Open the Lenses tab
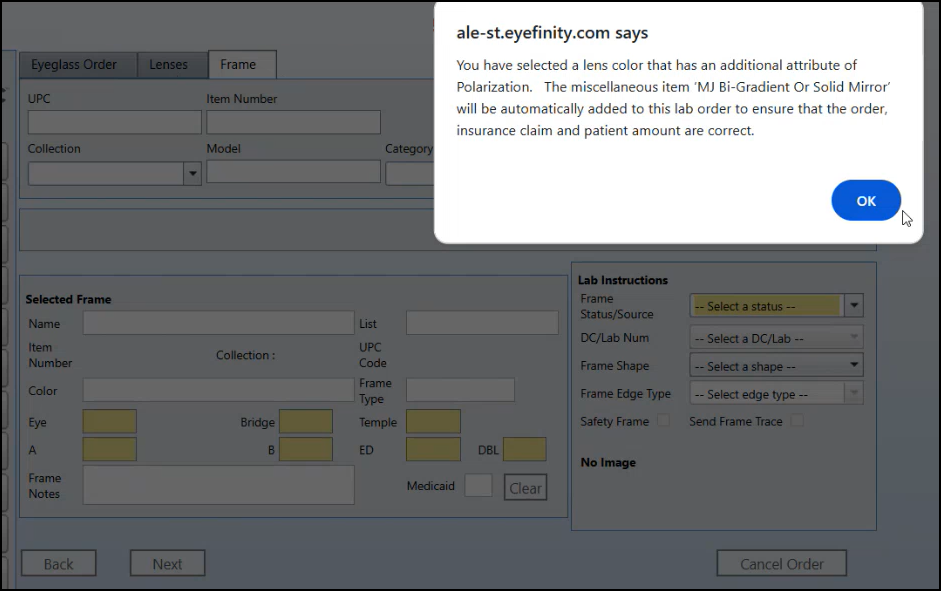The image size is (941, 591). 168,65
